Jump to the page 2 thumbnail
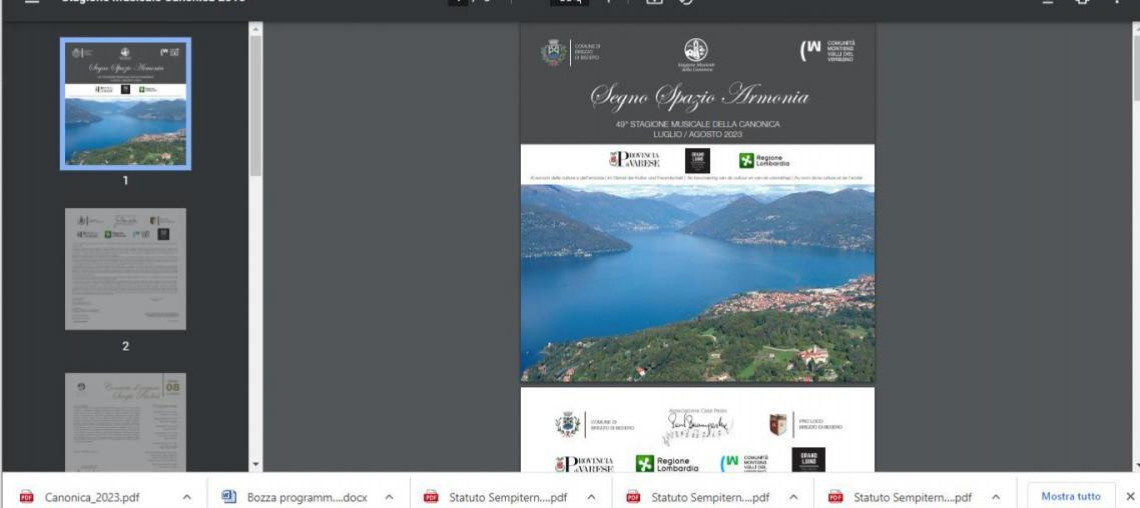 click(x=125, y=269)
